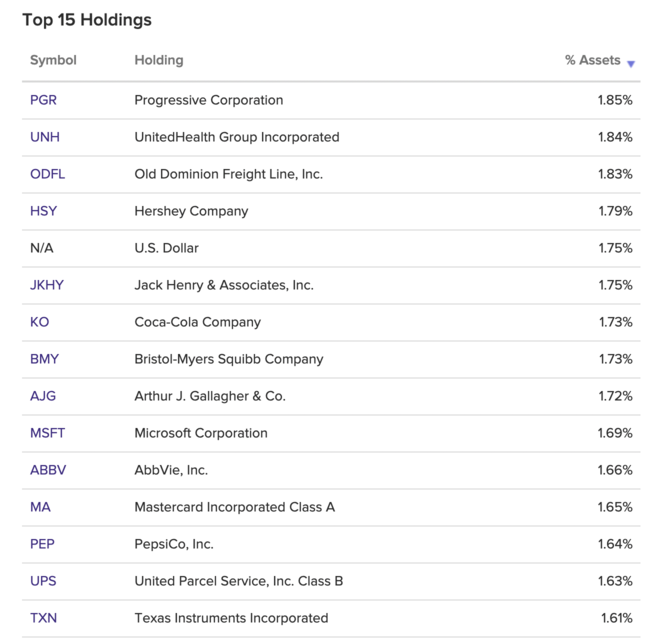Select the AJG ticker link
The image size is (658, 642).
click(x=43, y=396)
